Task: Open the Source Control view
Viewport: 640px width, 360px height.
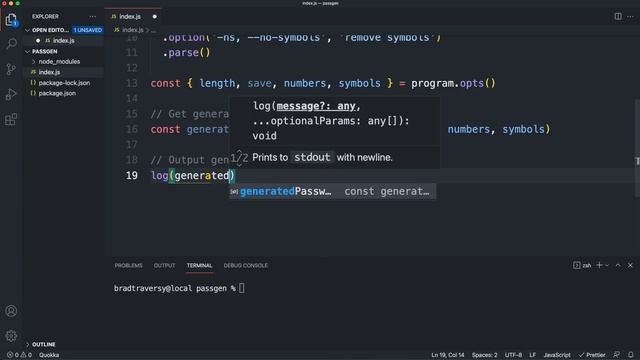Action: [x=11, y=69]
